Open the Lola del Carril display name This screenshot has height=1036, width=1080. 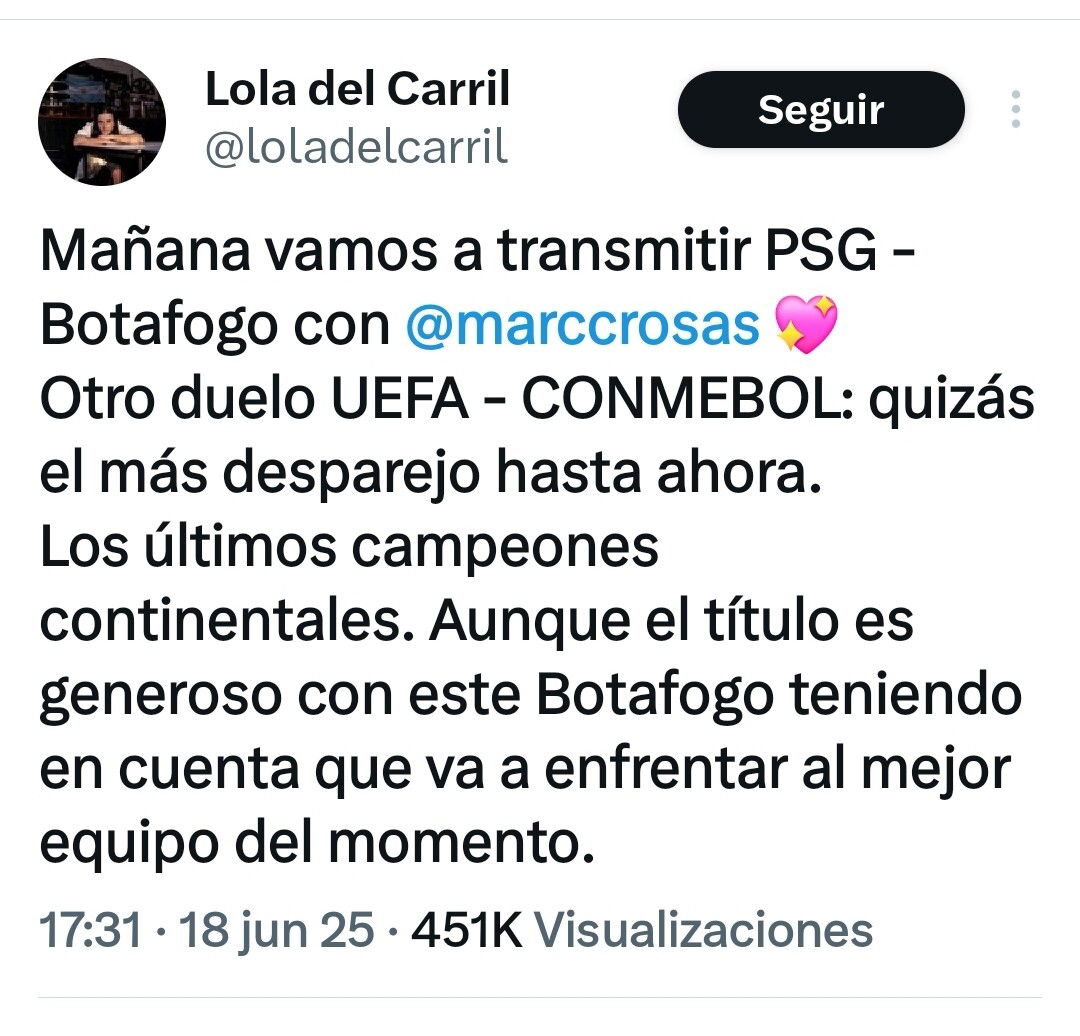pyautogui.click(x=357, y=90)
